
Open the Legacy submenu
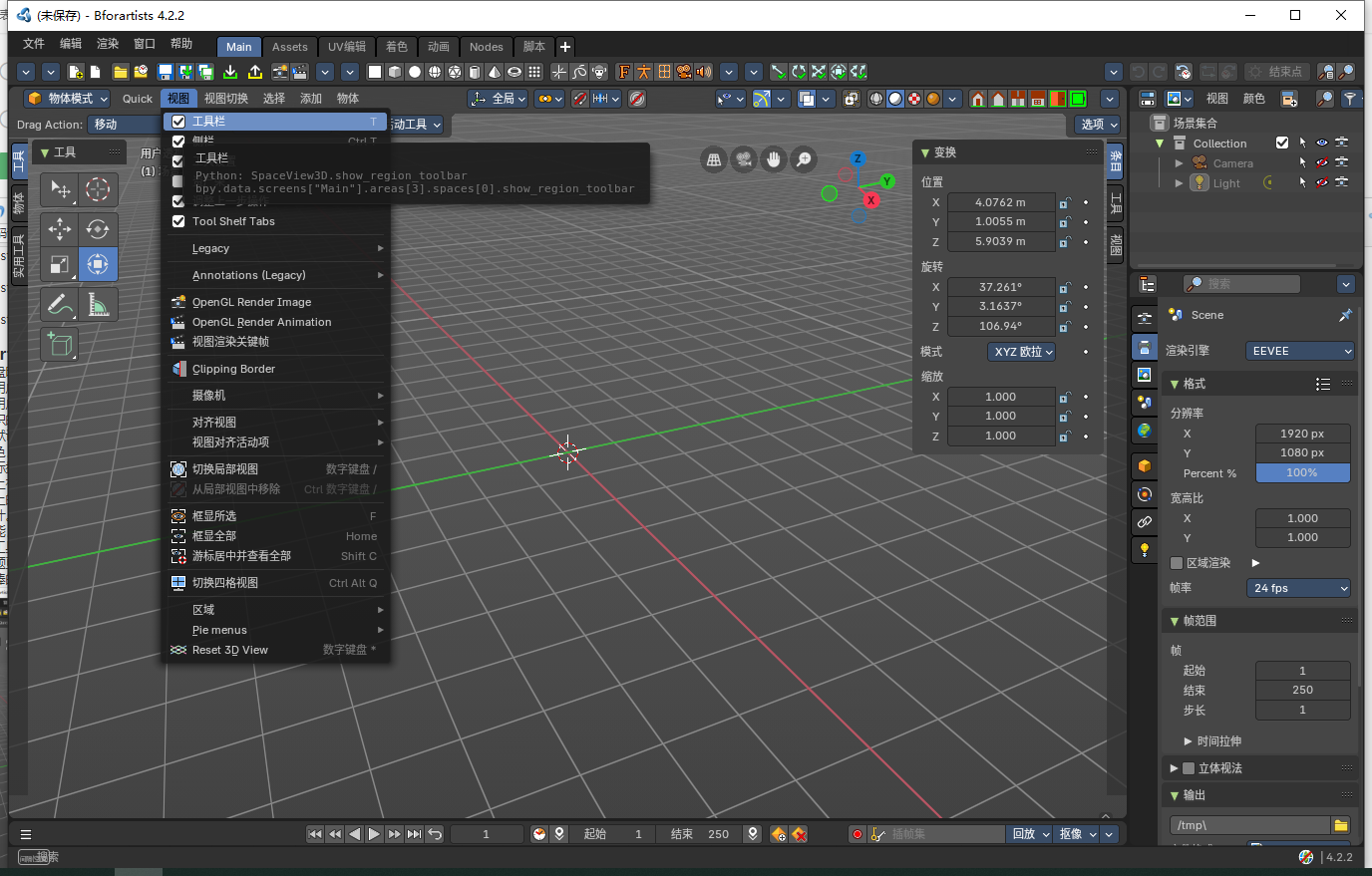click(x=276, y=248)
